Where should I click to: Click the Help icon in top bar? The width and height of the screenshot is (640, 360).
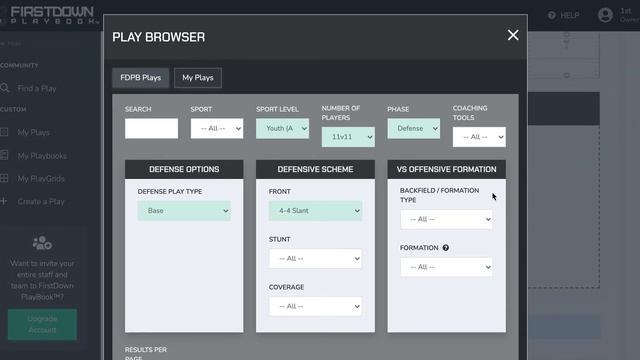click(552, 15)
